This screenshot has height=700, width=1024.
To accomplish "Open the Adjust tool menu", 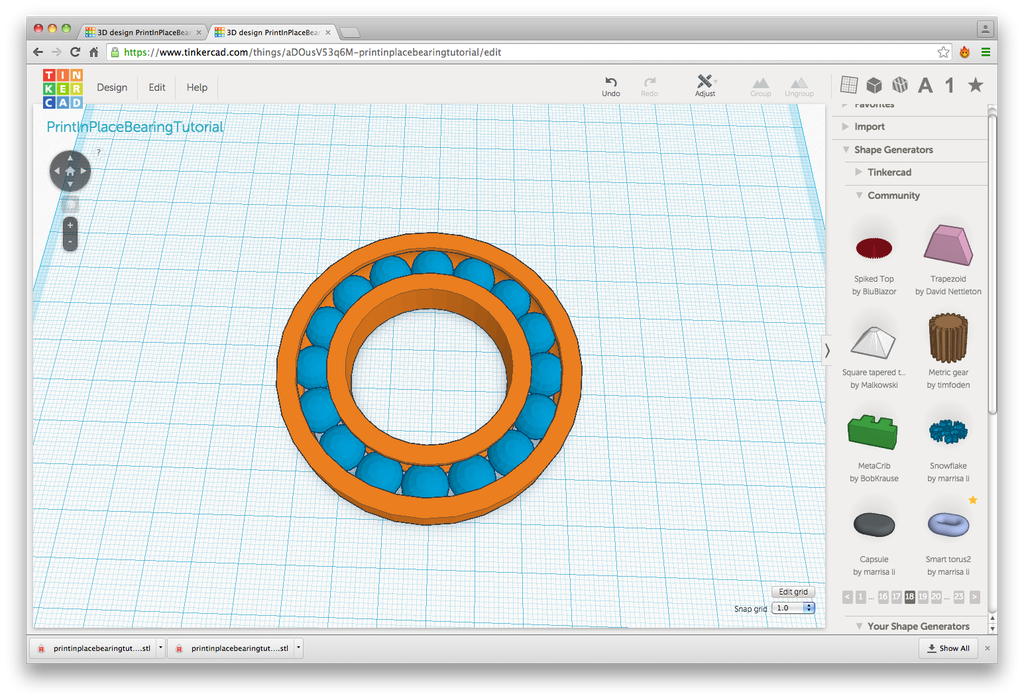I will point(705,86).
